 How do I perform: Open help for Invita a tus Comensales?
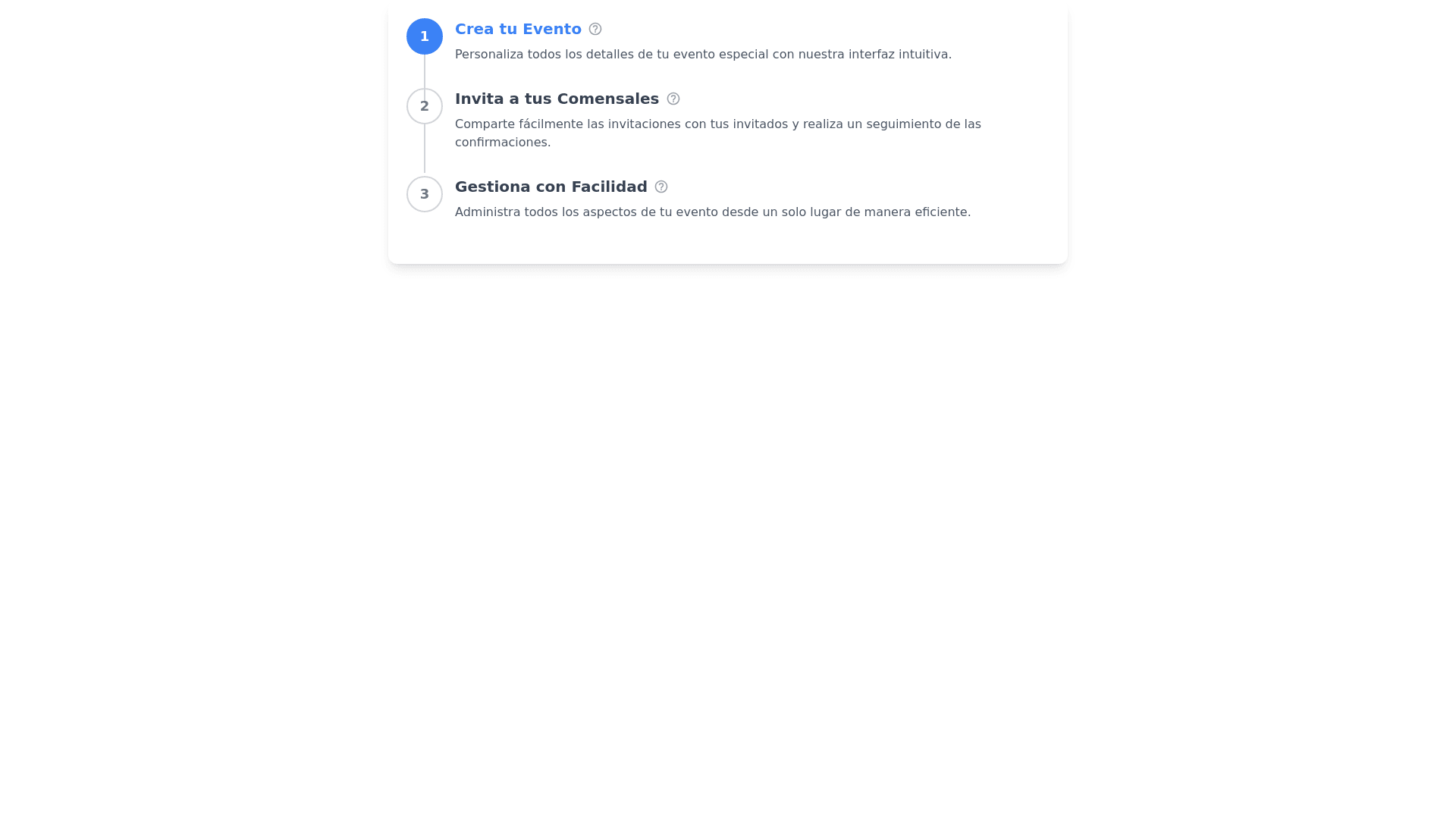pyautogui.click(x=673, y=99)
